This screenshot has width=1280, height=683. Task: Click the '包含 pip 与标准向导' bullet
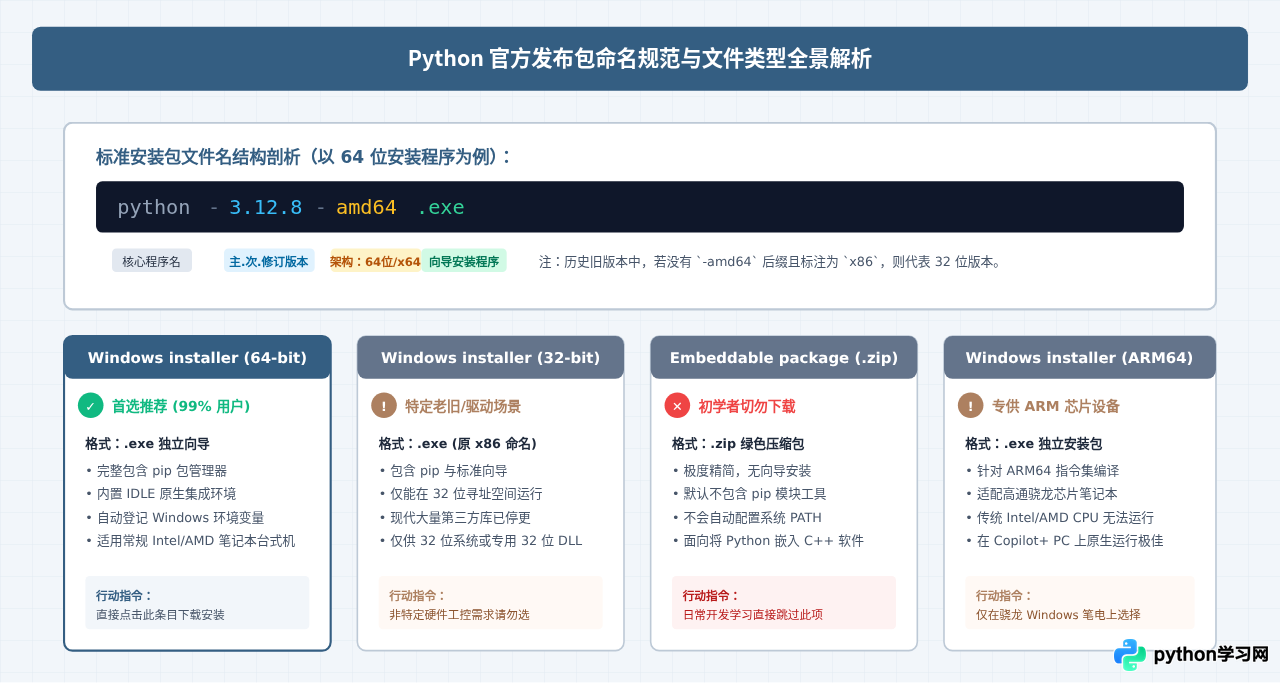click(x=443, y=470)
